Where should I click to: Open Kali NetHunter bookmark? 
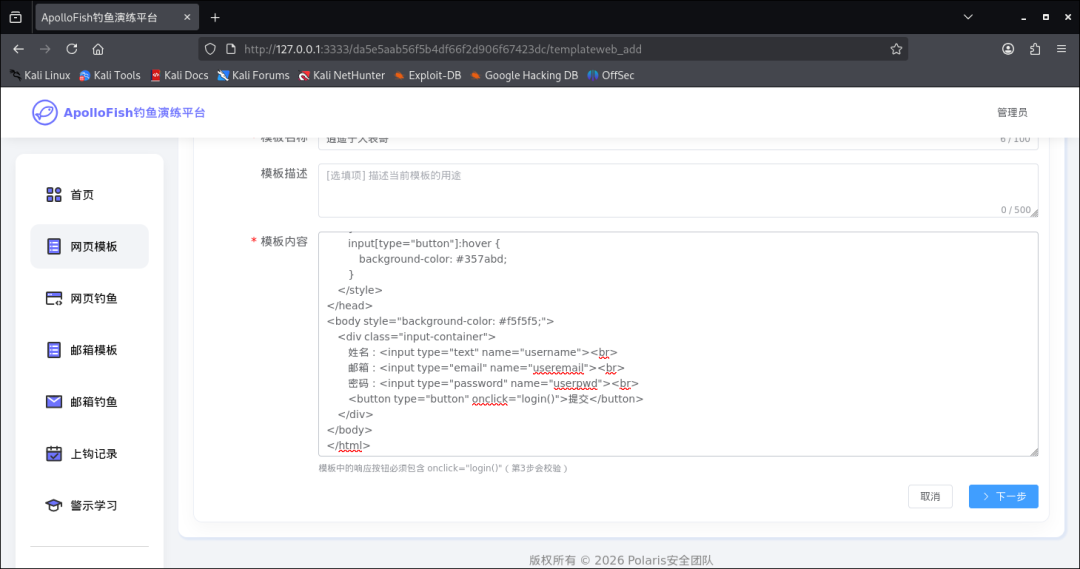tap(342, 75)
